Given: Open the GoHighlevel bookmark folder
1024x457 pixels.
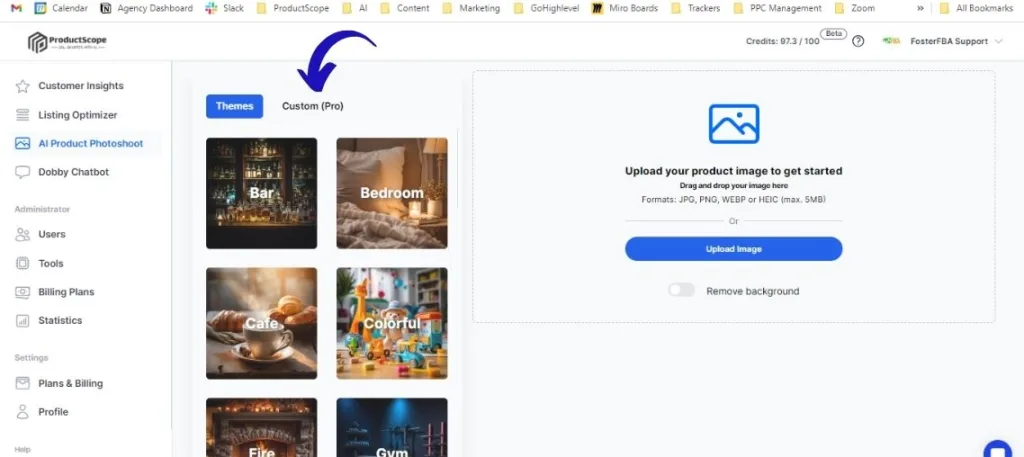Looking at the screenshot, I should tap(547, 8).
